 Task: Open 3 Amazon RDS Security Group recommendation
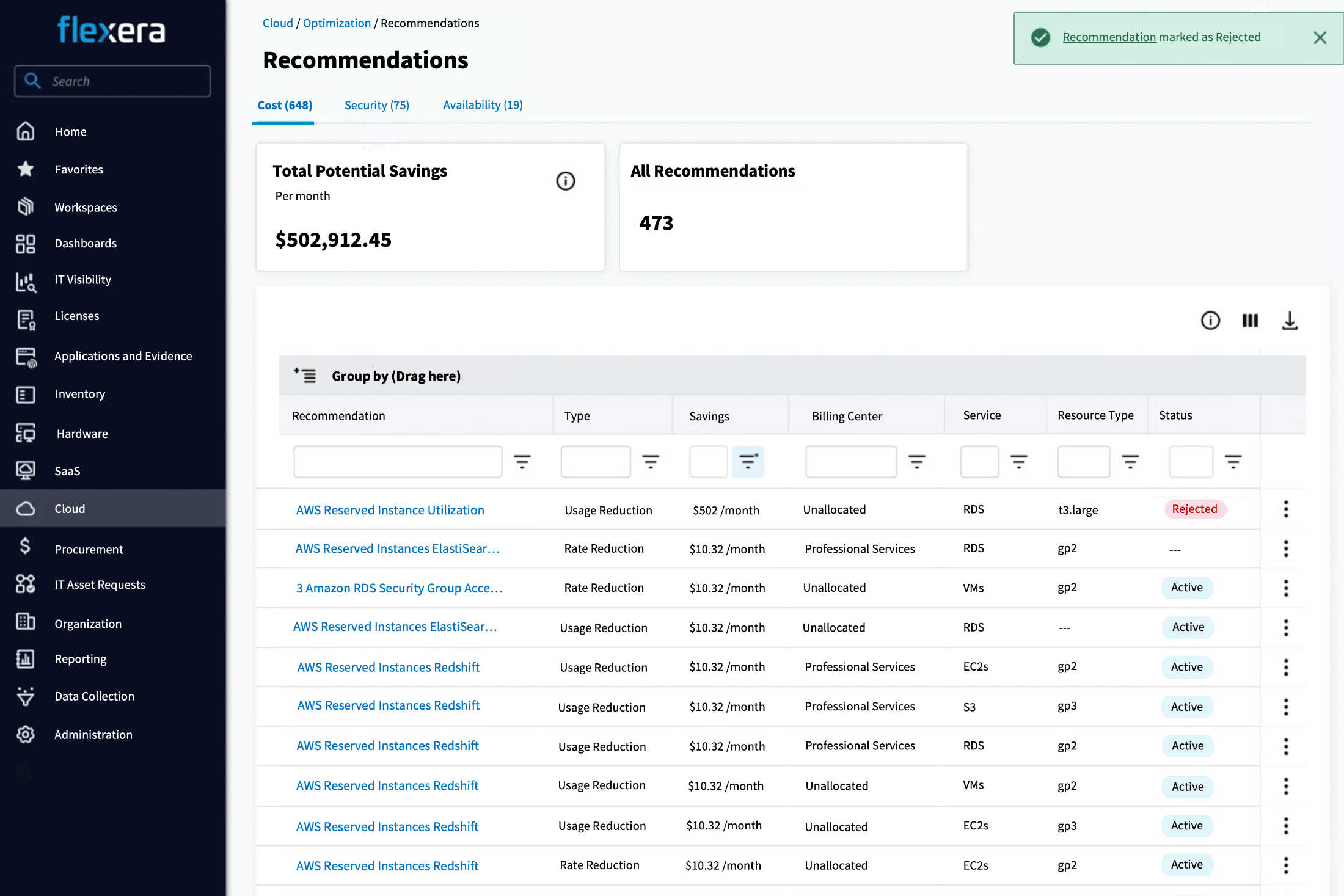pyautogui.click(x=399, y=588)
